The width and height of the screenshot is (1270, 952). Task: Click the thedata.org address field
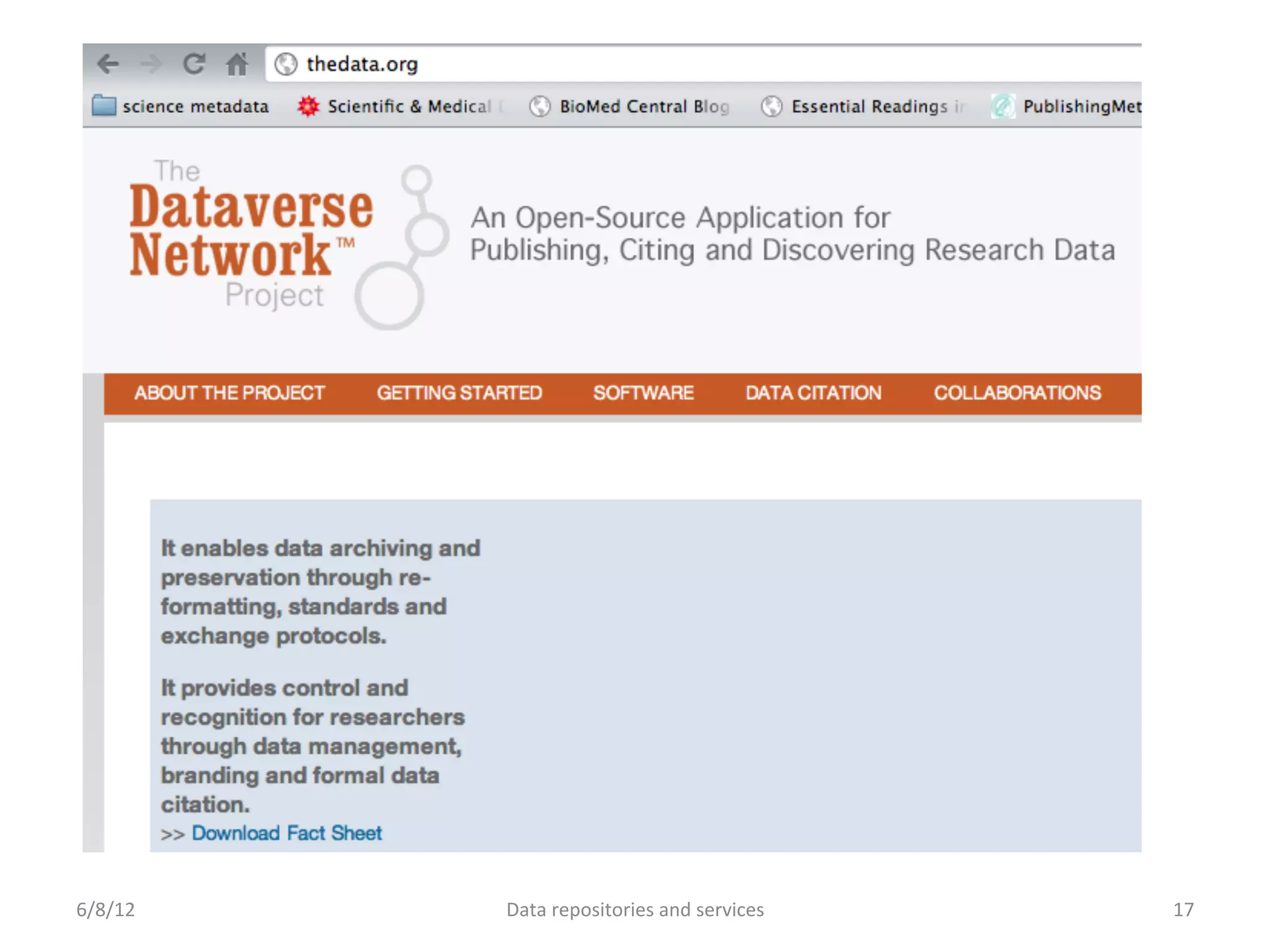704,64
